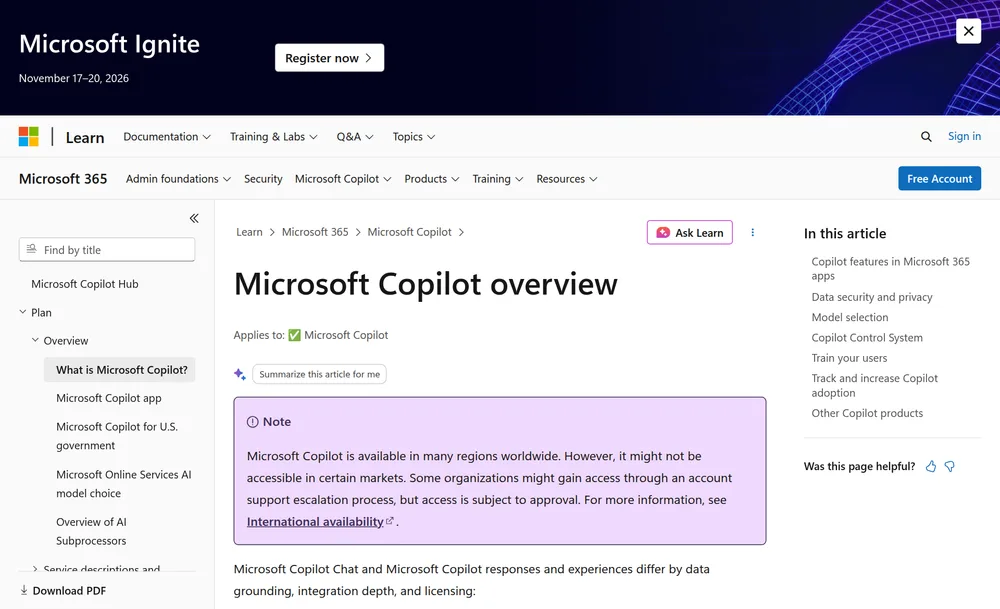Screen dimensions: 1000x609
Task: Focus the Find by title field
Action: (107, 249)
